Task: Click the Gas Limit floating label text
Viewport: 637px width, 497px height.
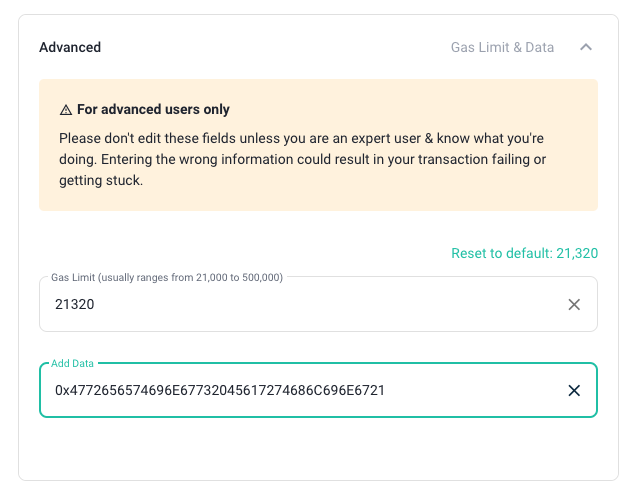Action: 167,278
